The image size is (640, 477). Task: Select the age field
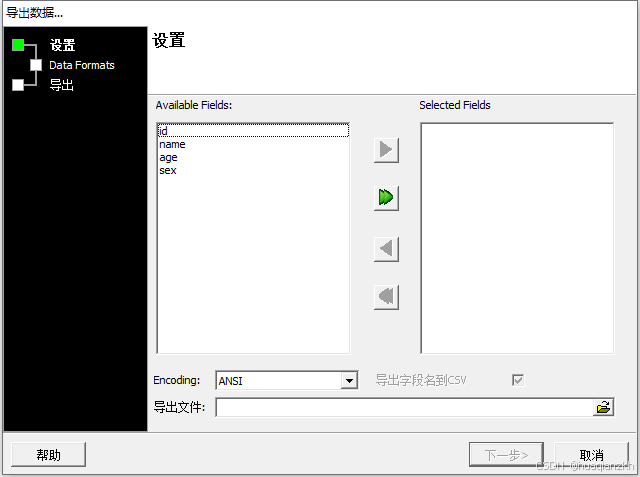(x=253, y=157)
